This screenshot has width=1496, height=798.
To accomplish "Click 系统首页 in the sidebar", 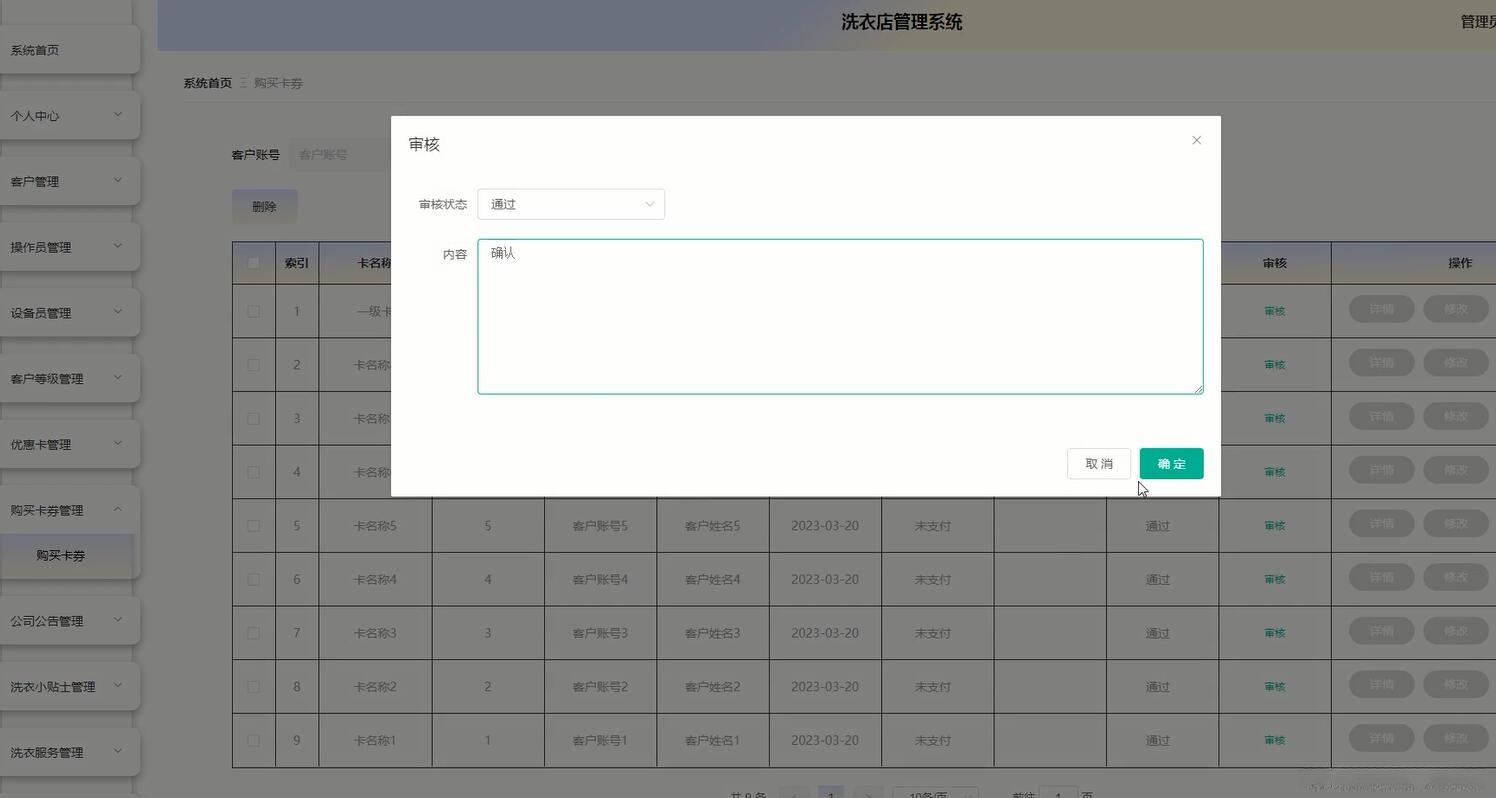I will click(34, 49).
